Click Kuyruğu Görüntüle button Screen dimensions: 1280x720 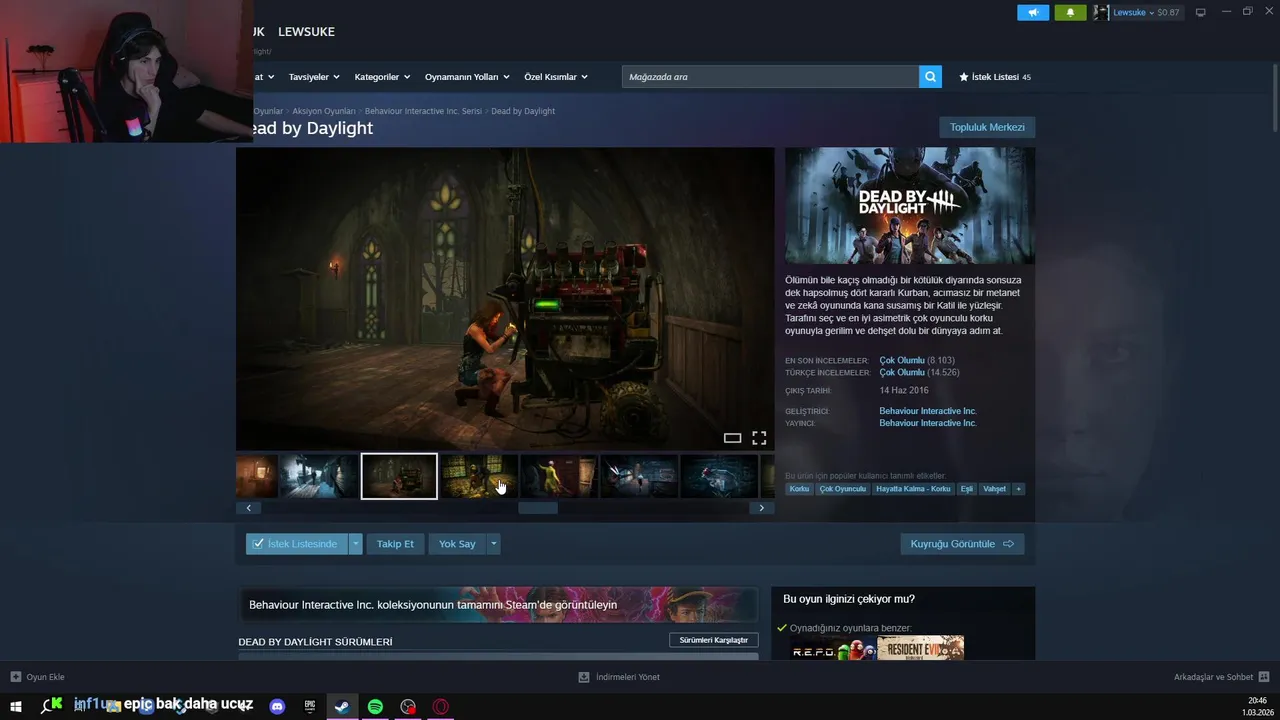[x=962, y=544]
